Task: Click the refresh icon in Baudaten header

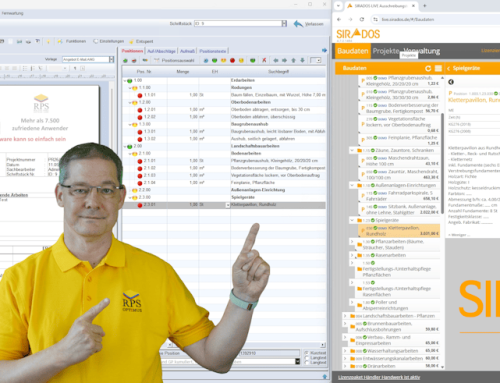Action: tap(428, 68)
